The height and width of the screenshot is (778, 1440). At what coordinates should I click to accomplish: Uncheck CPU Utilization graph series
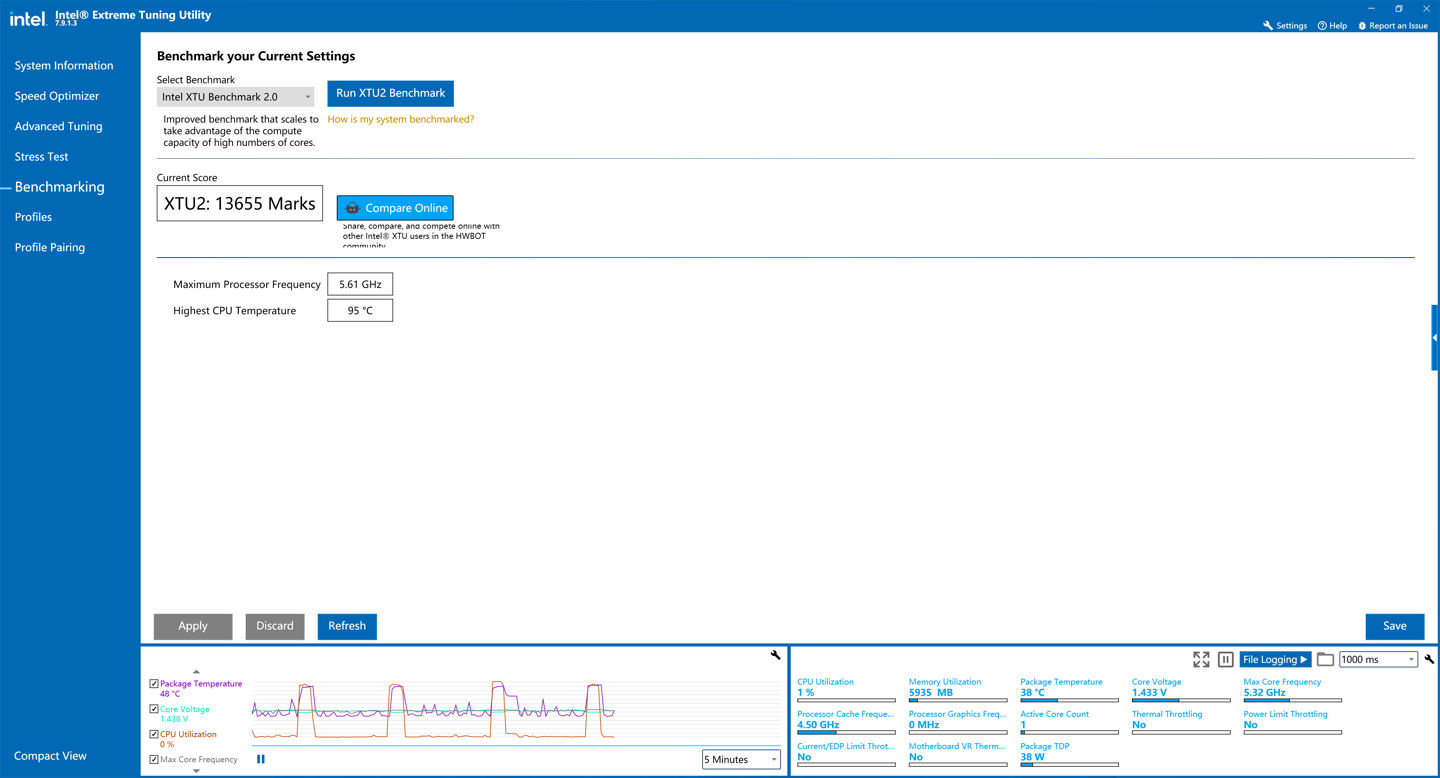pyautogui.click(x=154, y=734)
